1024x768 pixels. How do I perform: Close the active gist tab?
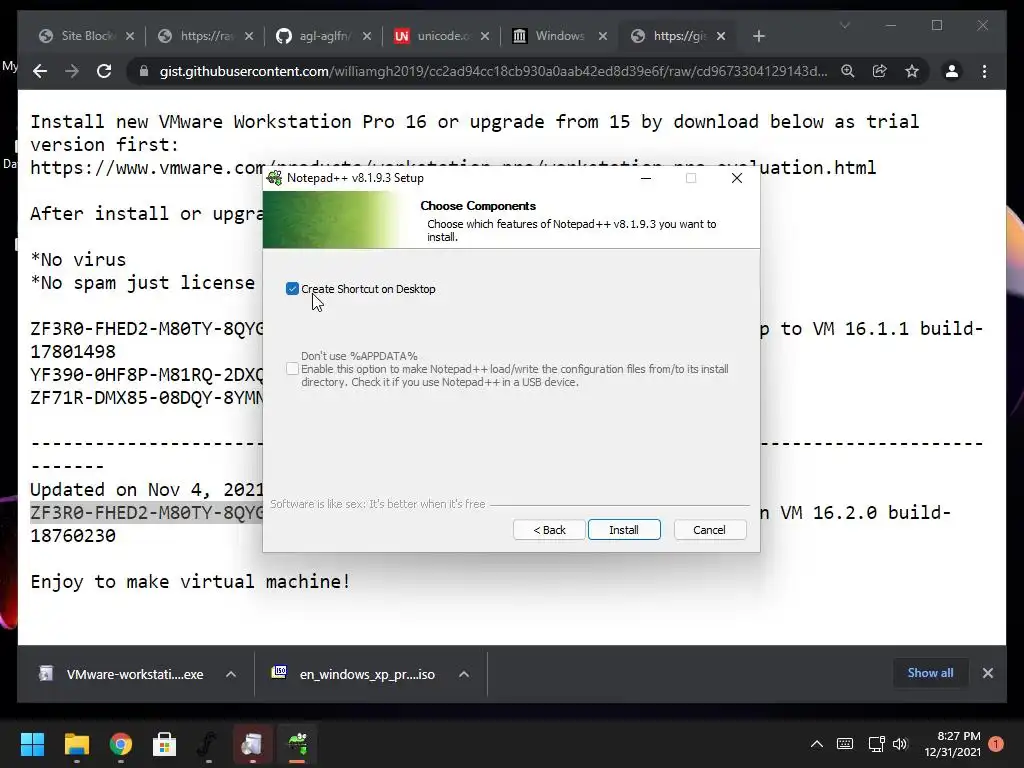point(721,37)
